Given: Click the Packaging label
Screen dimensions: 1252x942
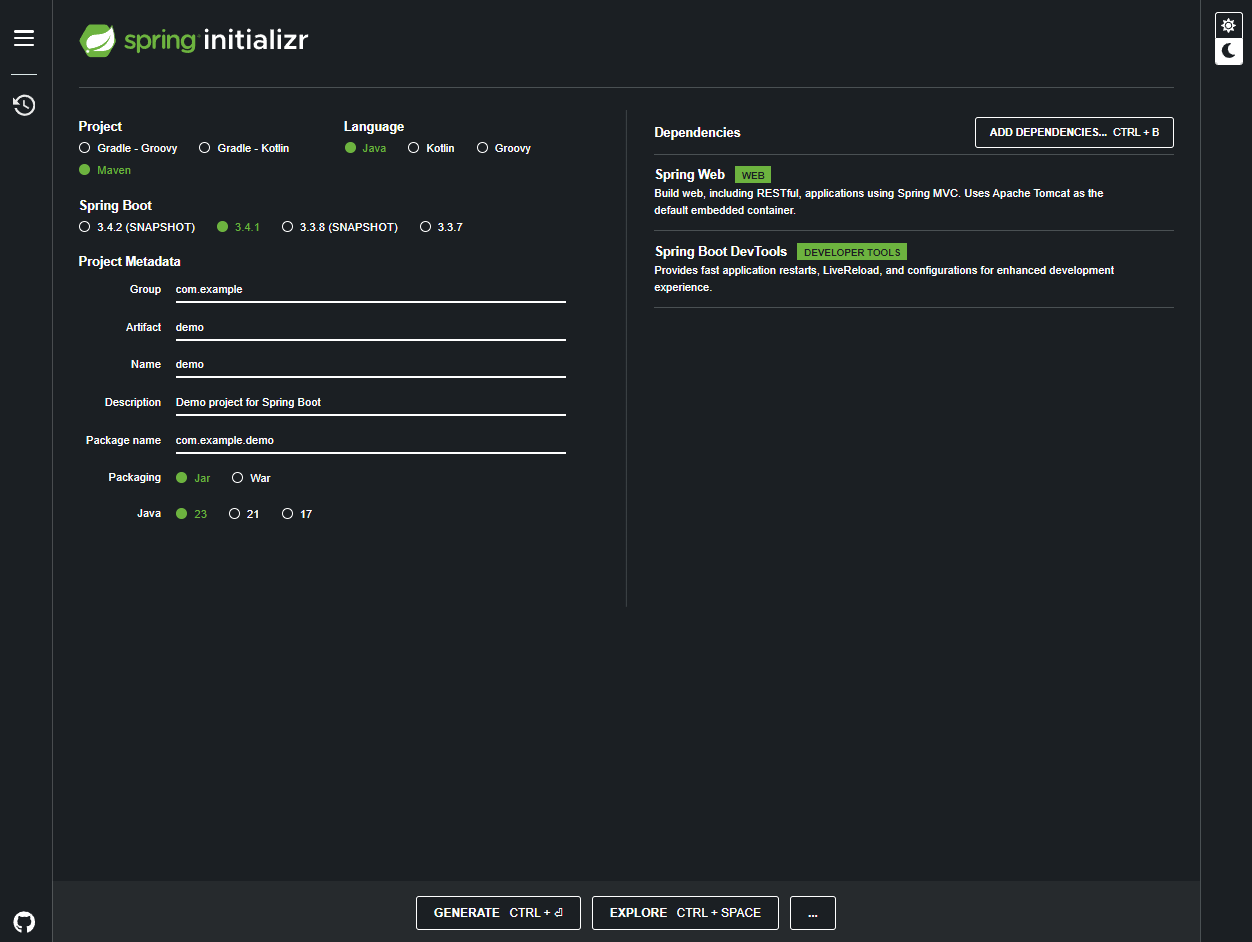Looking at the screenshot, I should click(x=135, y=478).
